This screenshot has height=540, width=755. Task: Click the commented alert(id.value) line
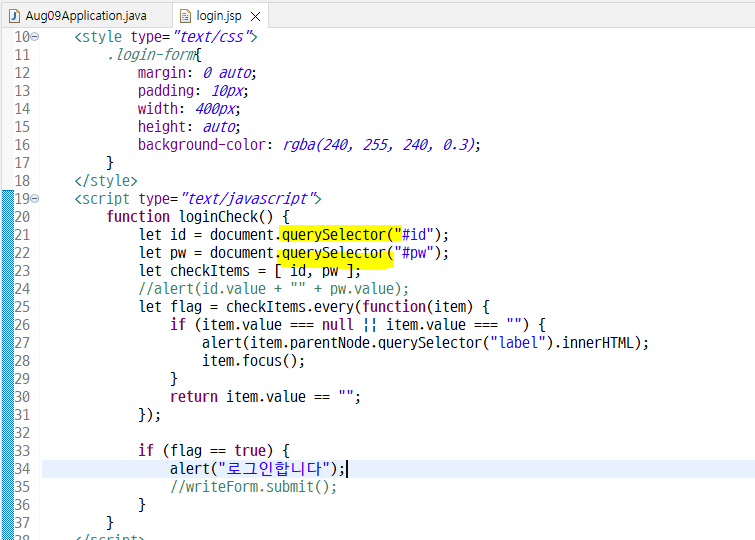(273, 289)
